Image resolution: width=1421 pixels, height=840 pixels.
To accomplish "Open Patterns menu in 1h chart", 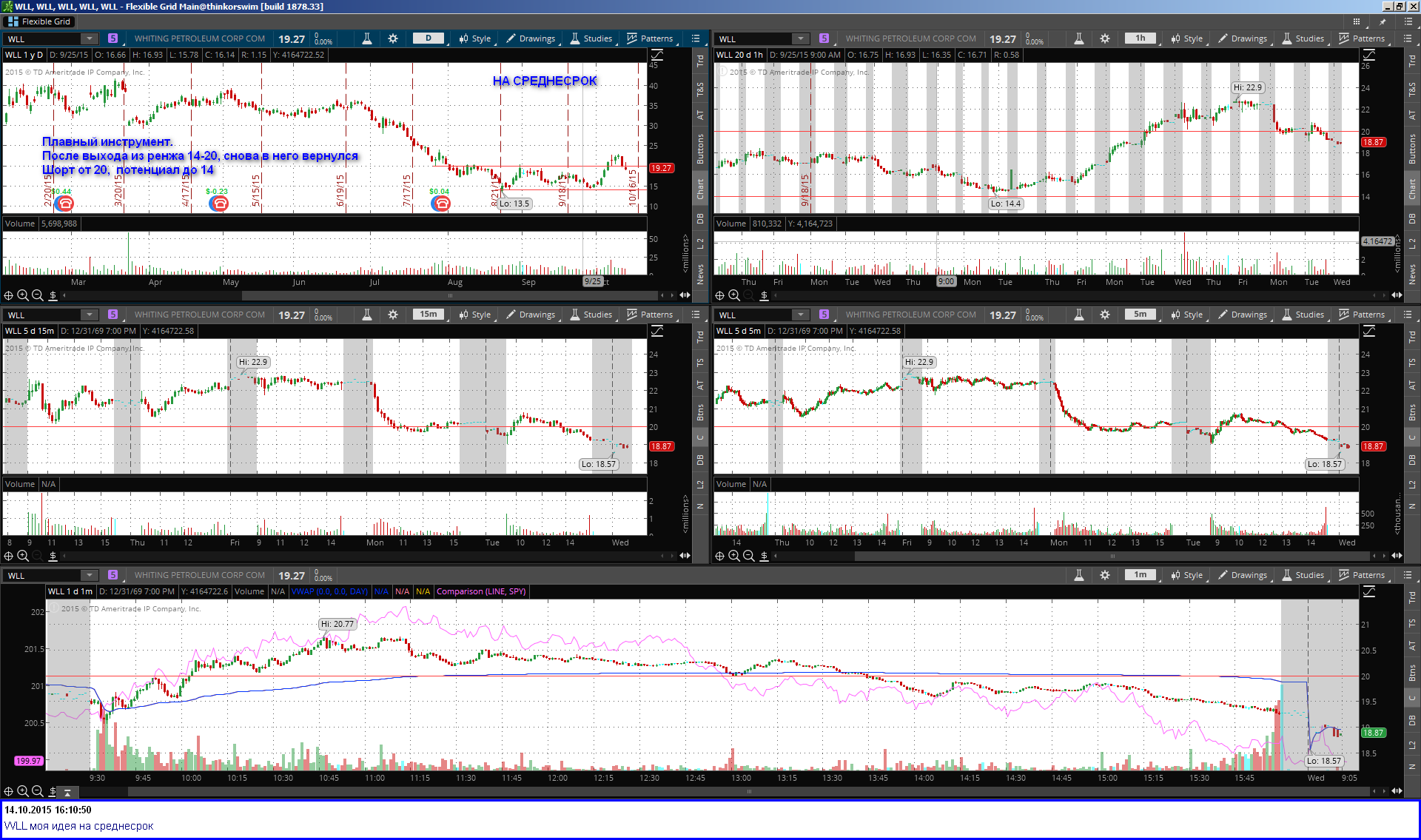I will coord(1362,38).
